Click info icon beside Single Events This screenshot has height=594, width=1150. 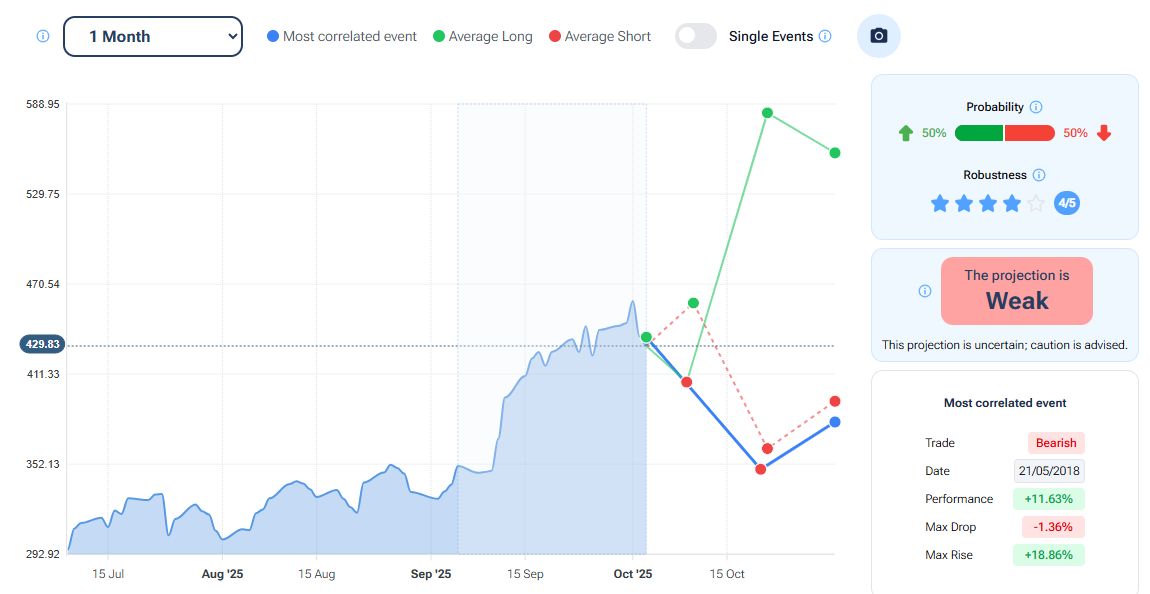coord(825,36)
